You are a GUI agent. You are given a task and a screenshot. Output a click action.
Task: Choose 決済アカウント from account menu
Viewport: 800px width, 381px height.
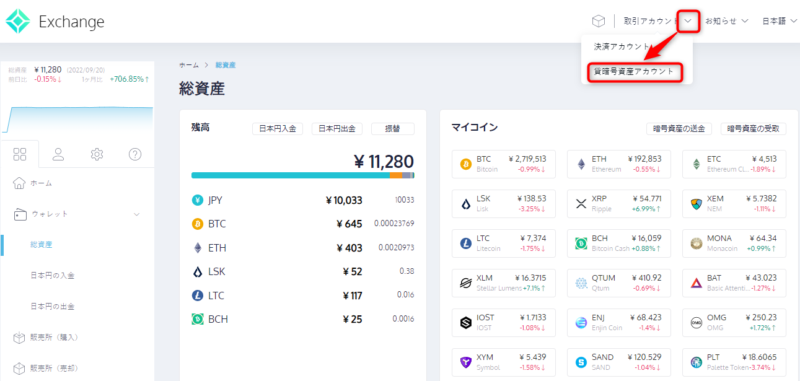coord(622,46)
